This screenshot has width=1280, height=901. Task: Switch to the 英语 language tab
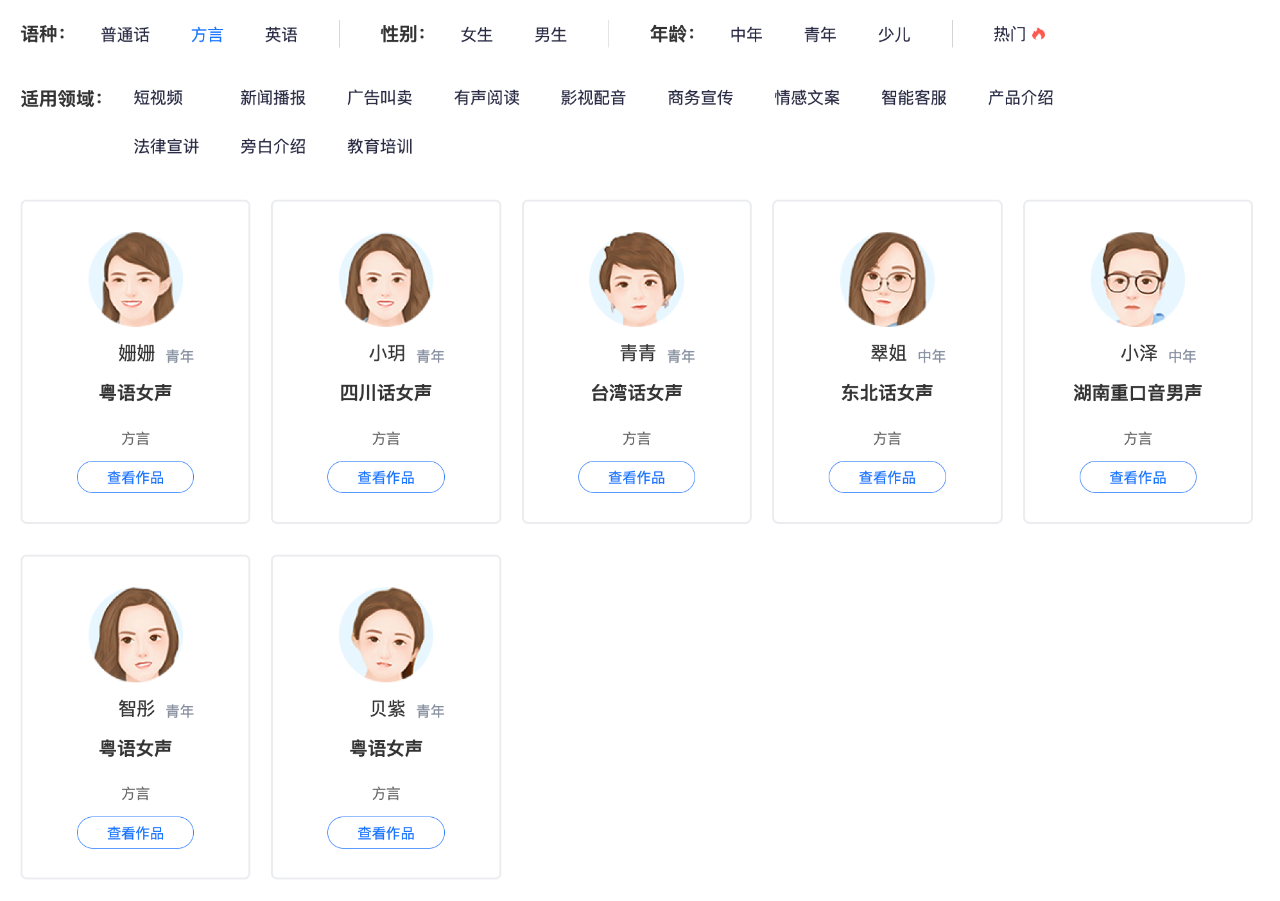point(281,33)
